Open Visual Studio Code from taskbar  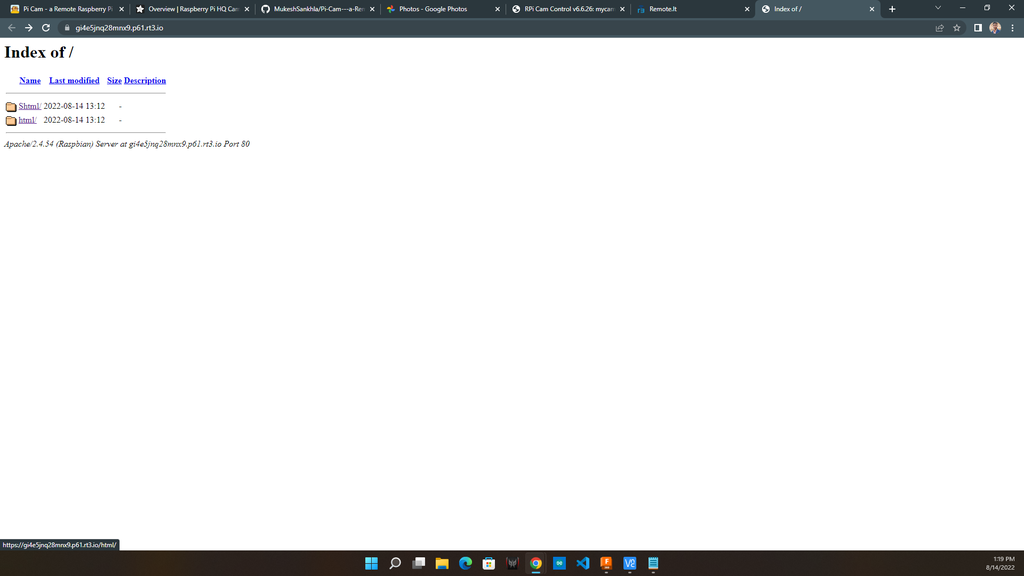pos(583,563)
